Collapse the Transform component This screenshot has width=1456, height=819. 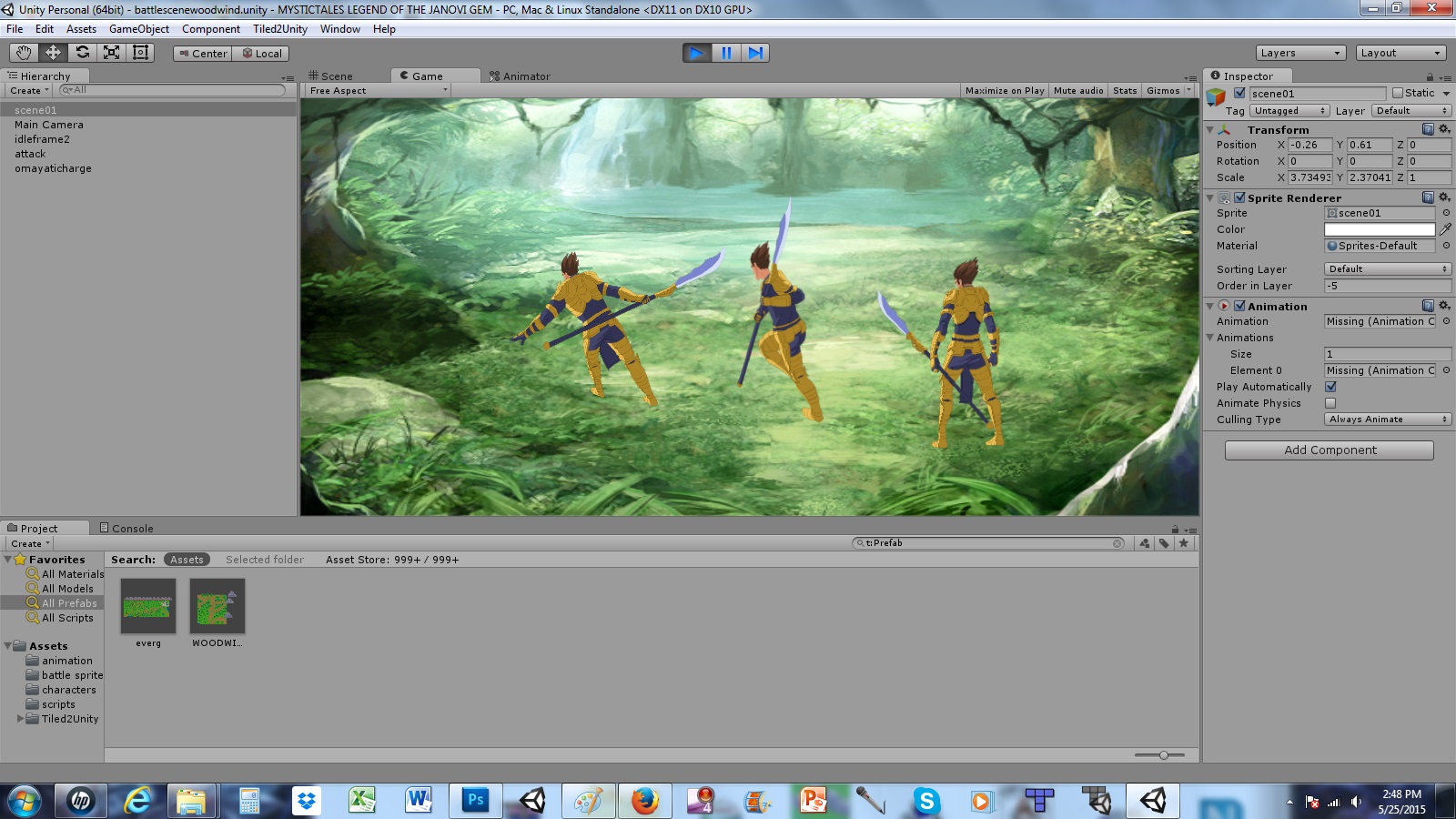coord(1210,130)
